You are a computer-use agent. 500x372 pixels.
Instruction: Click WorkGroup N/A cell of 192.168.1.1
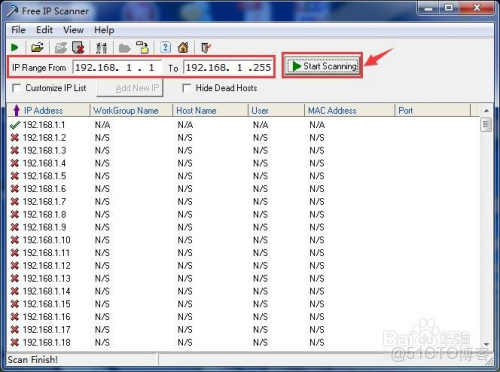tap(102, 125)
